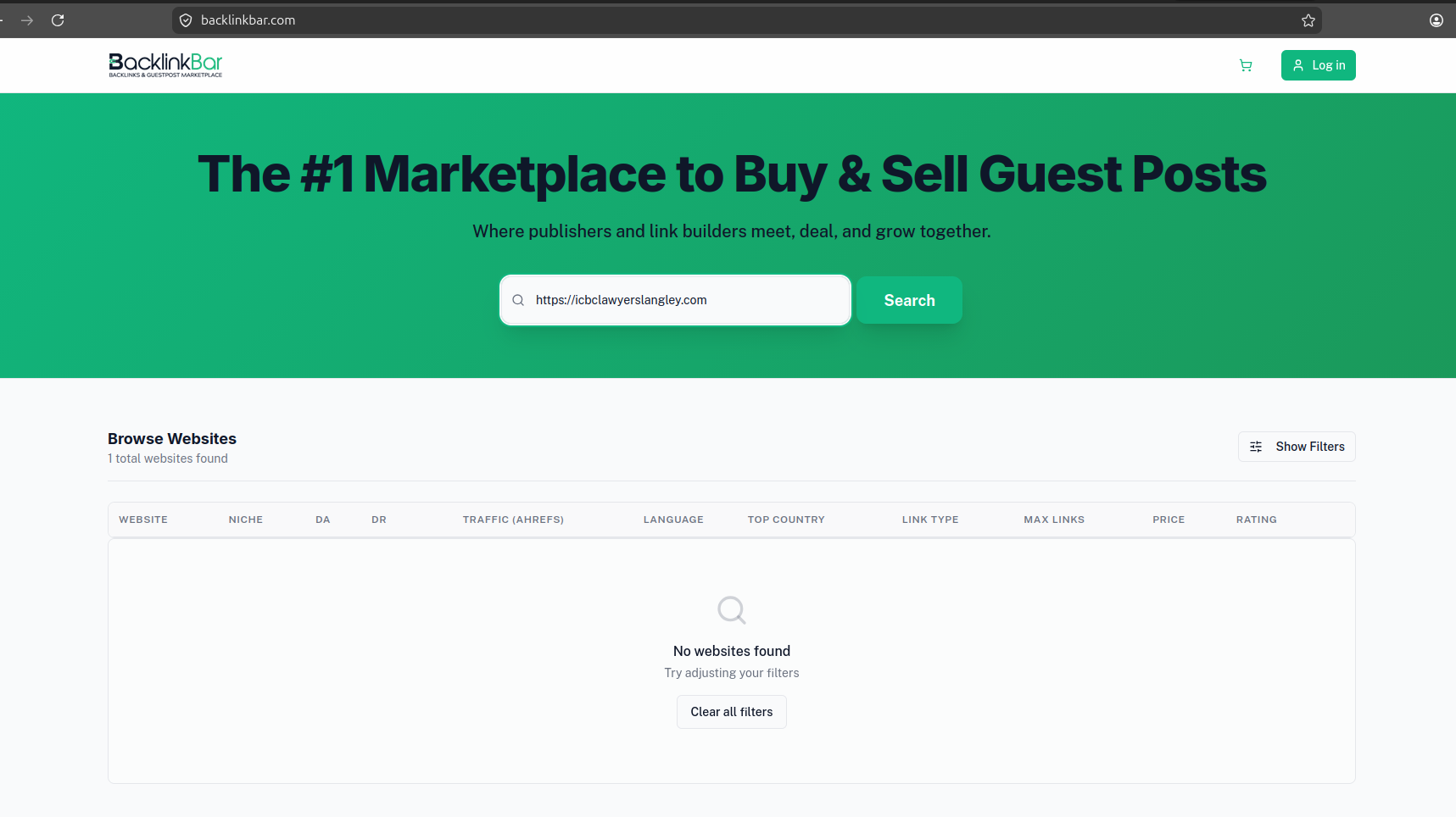
Task: Sort by MAX LINKS column header
Action: point(1054,520)
